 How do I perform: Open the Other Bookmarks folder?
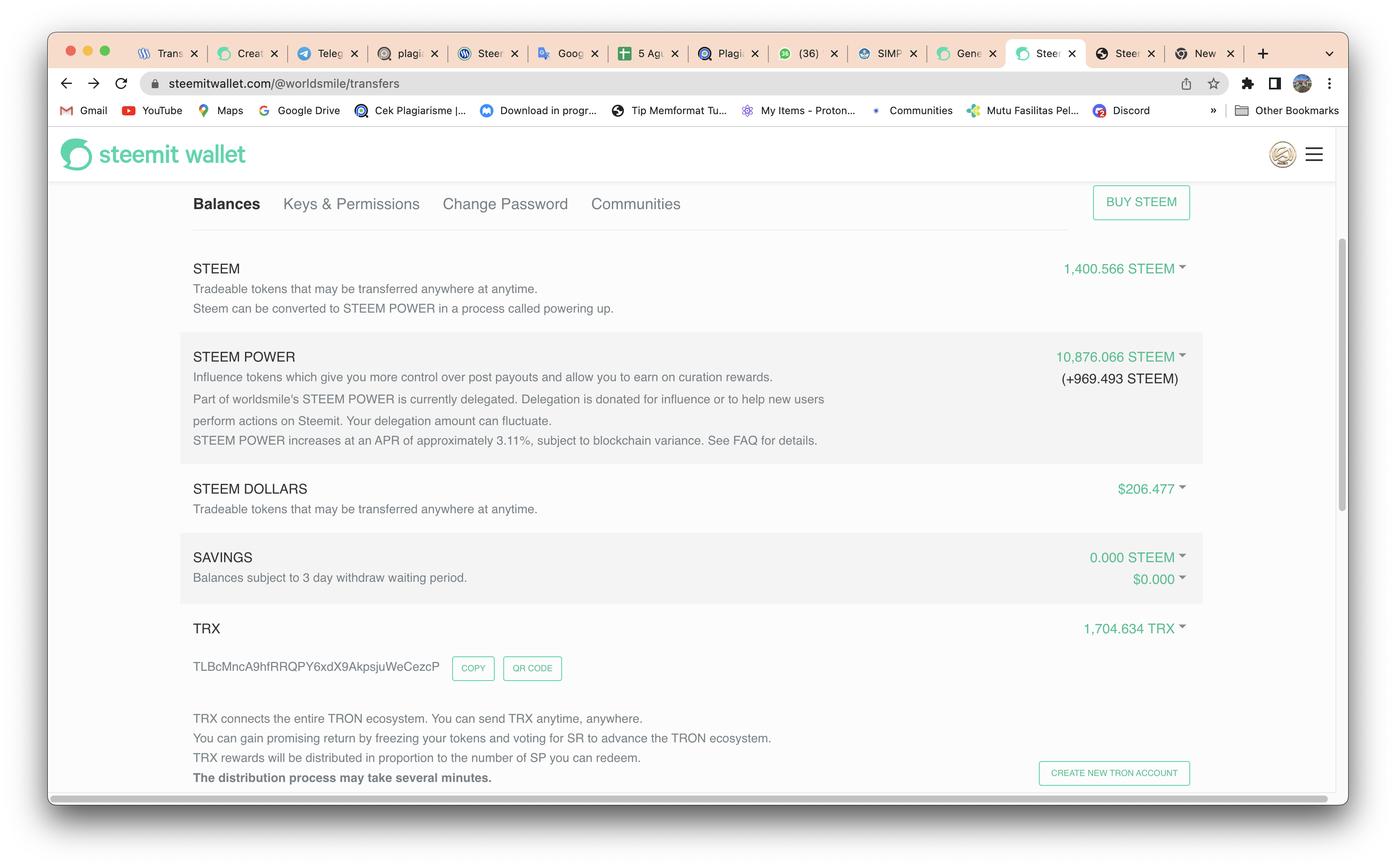[1287, 111]
